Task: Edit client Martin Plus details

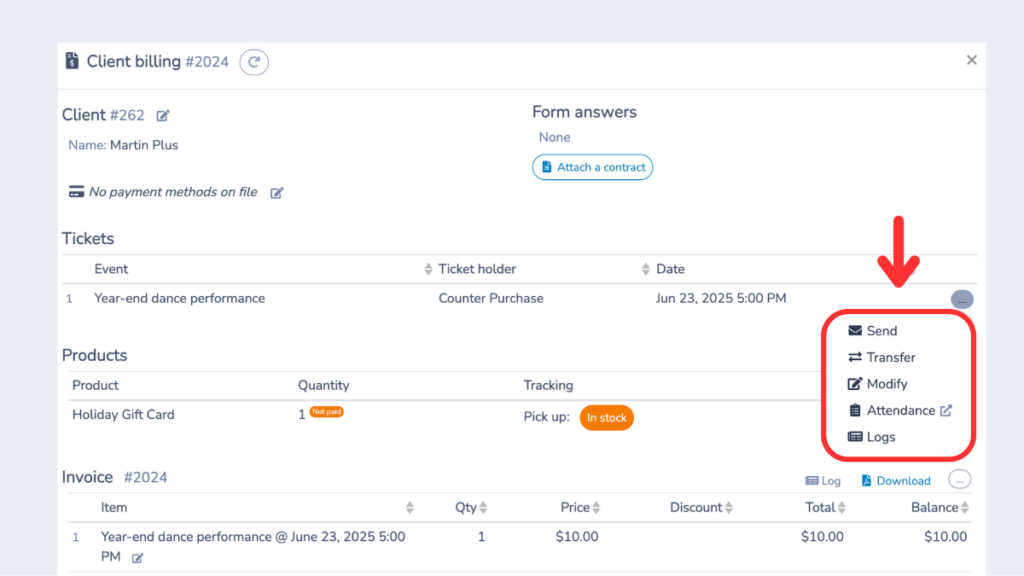Action: tap(162, 115)
